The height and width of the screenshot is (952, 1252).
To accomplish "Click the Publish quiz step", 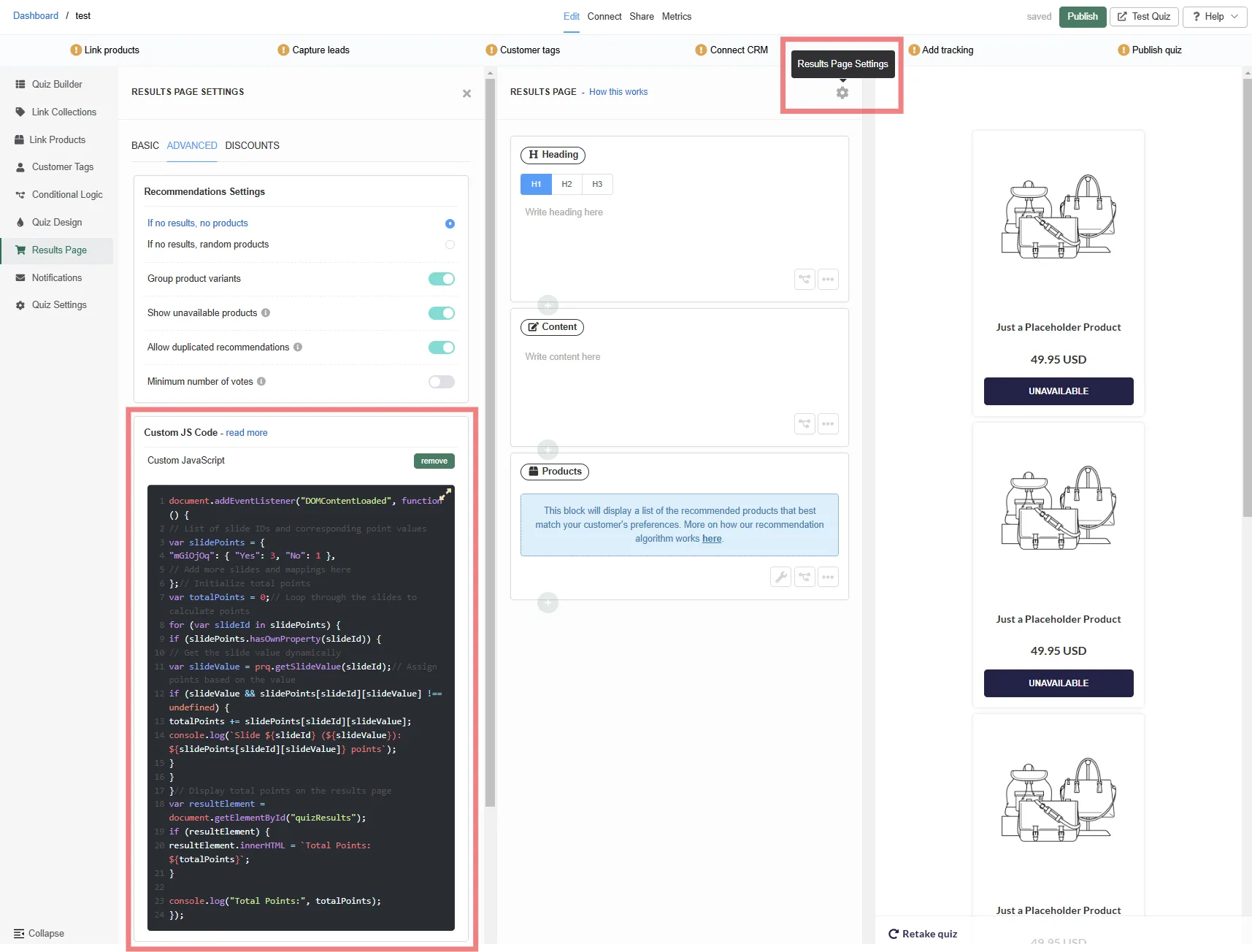I will tap(1150, 50).
